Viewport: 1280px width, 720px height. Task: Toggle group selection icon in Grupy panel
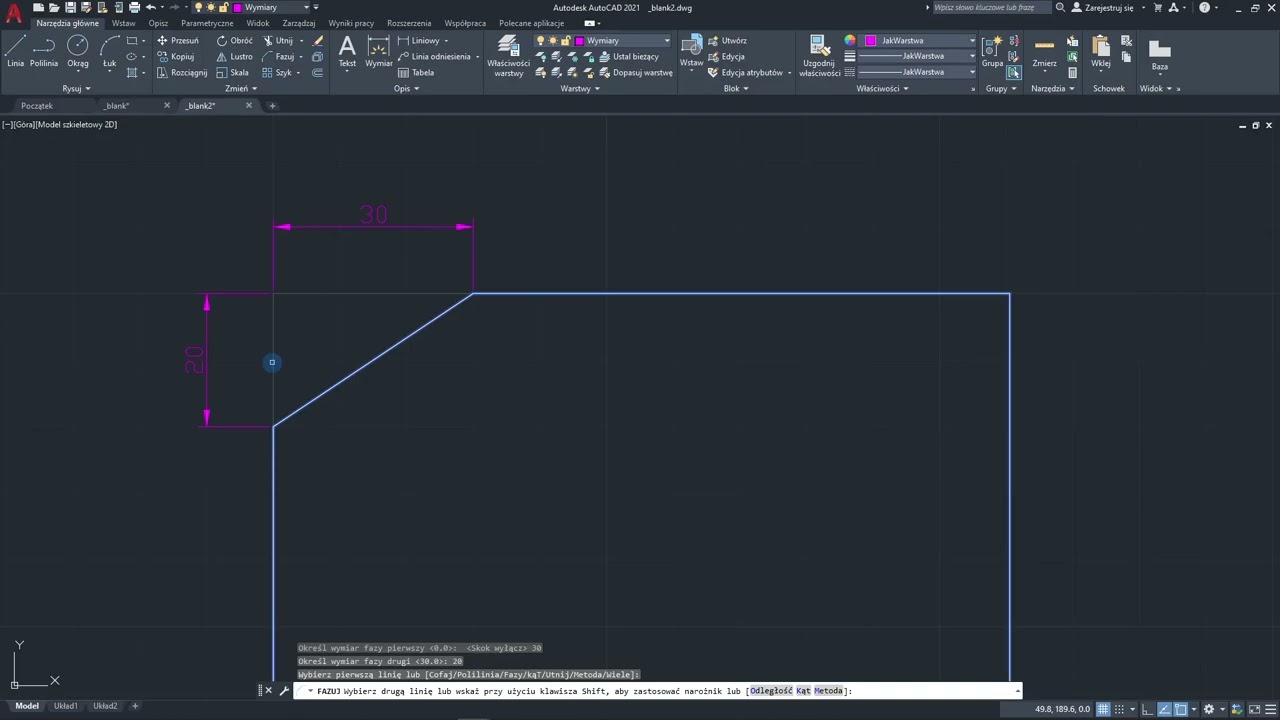coord(1014,73)
